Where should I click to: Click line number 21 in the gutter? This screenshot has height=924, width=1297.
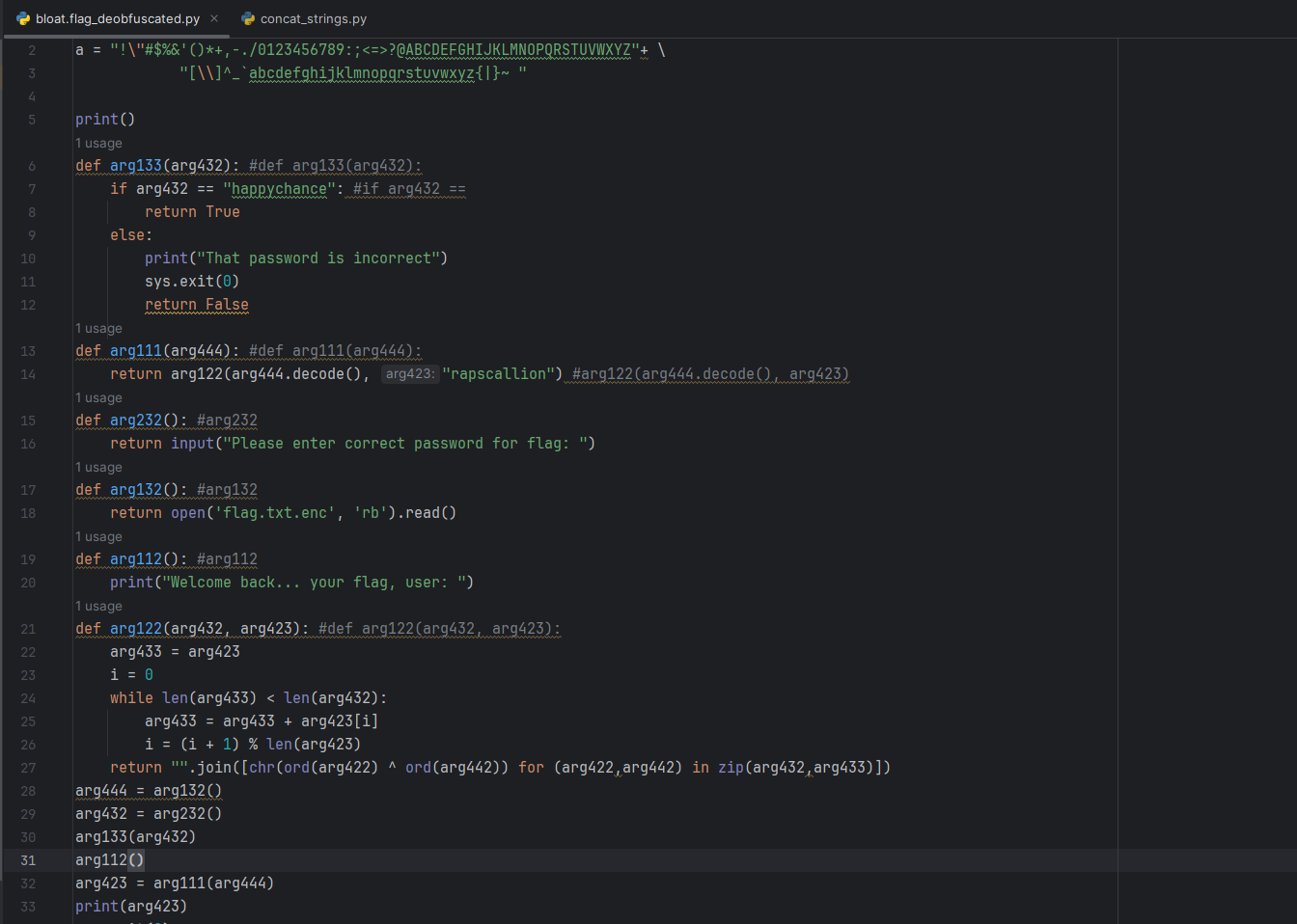coord(28,629)
